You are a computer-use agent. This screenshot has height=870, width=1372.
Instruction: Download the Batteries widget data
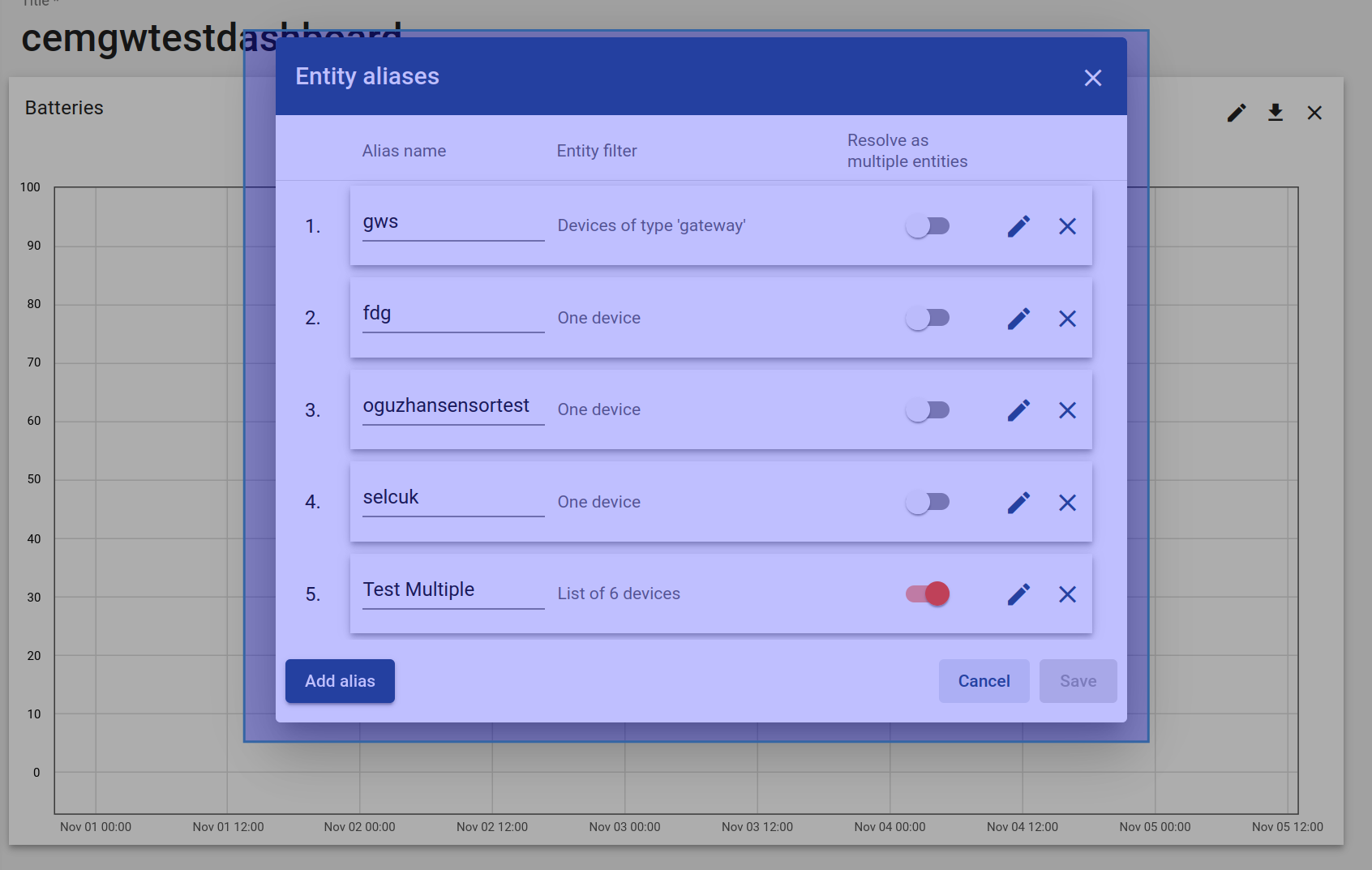[1276, 113]
